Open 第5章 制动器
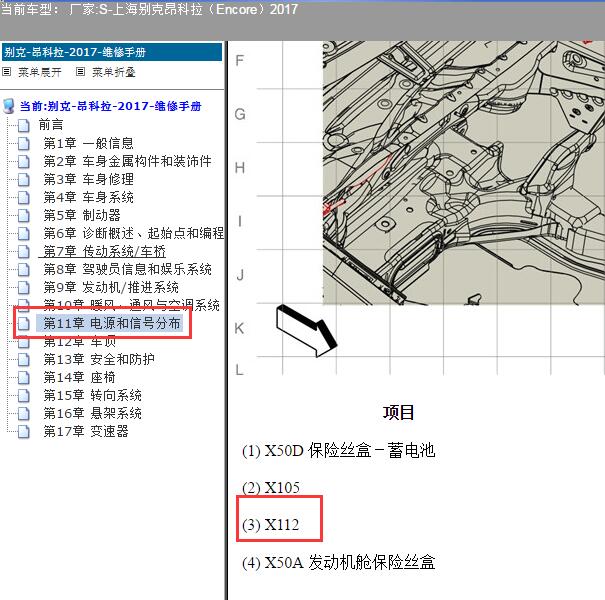605x600 pixels. pos(82,215)
